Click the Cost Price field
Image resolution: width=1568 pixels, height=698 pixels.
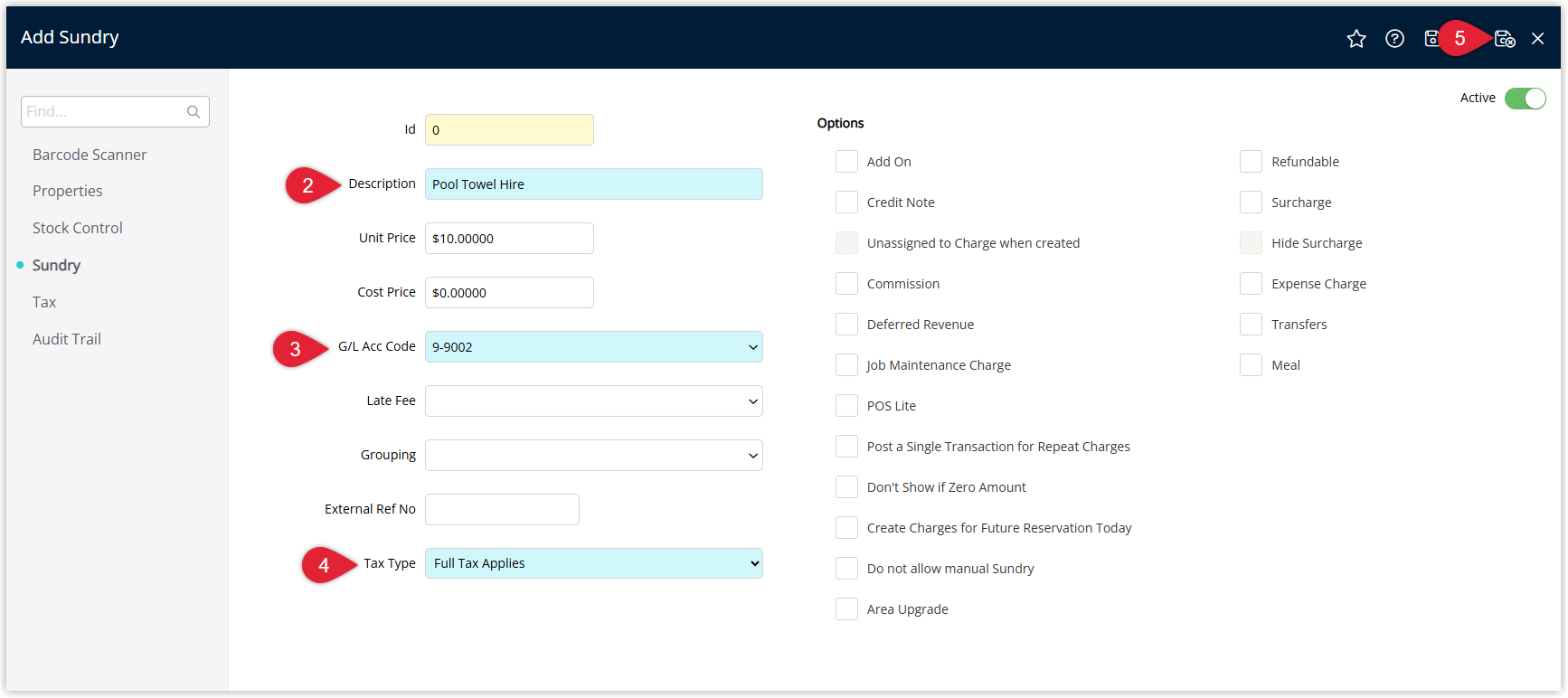click(x=509, y=293)
